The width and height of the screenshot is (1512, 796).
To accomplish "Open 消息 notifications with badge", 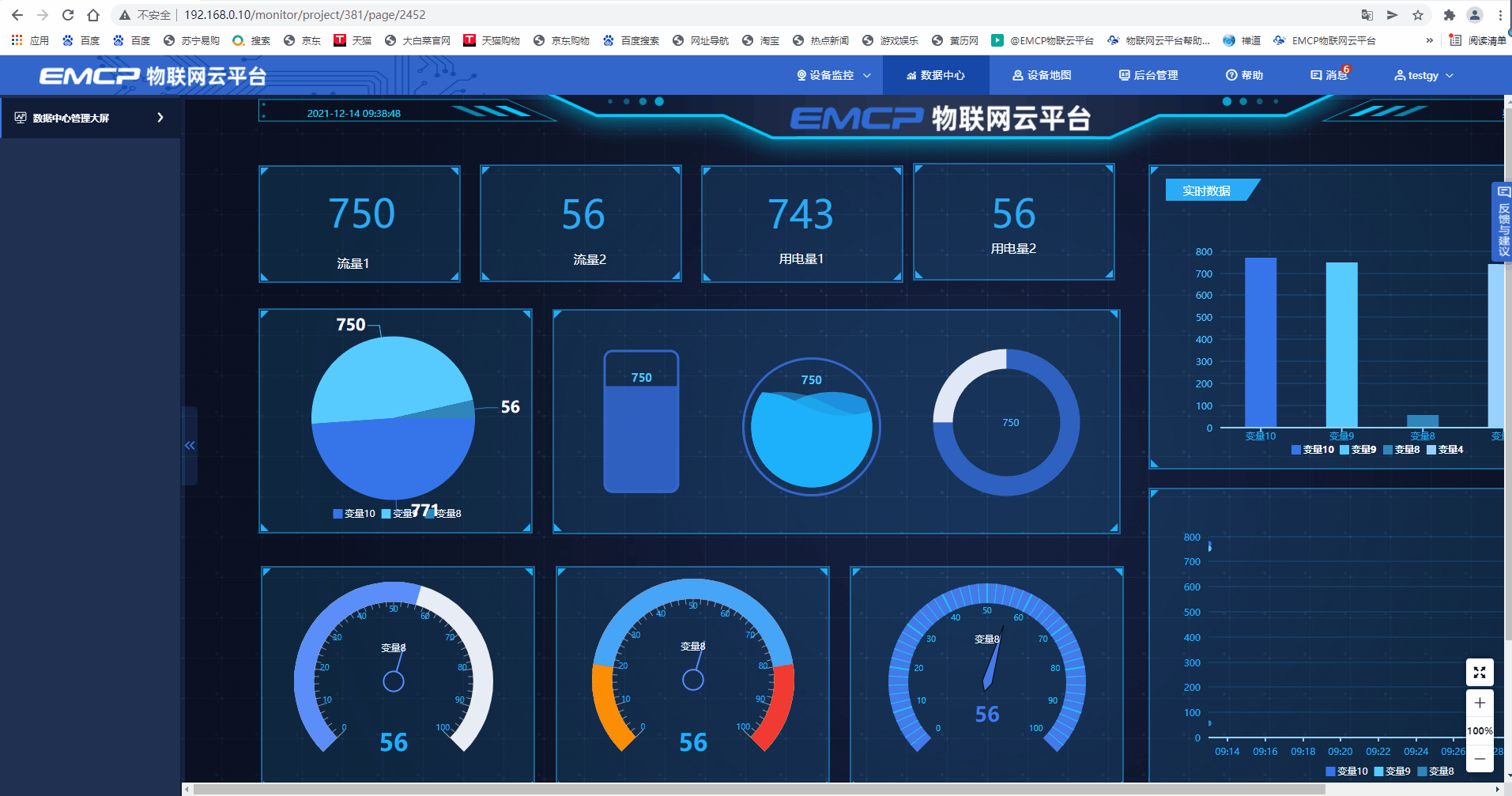I will [x=1330, y=74].
